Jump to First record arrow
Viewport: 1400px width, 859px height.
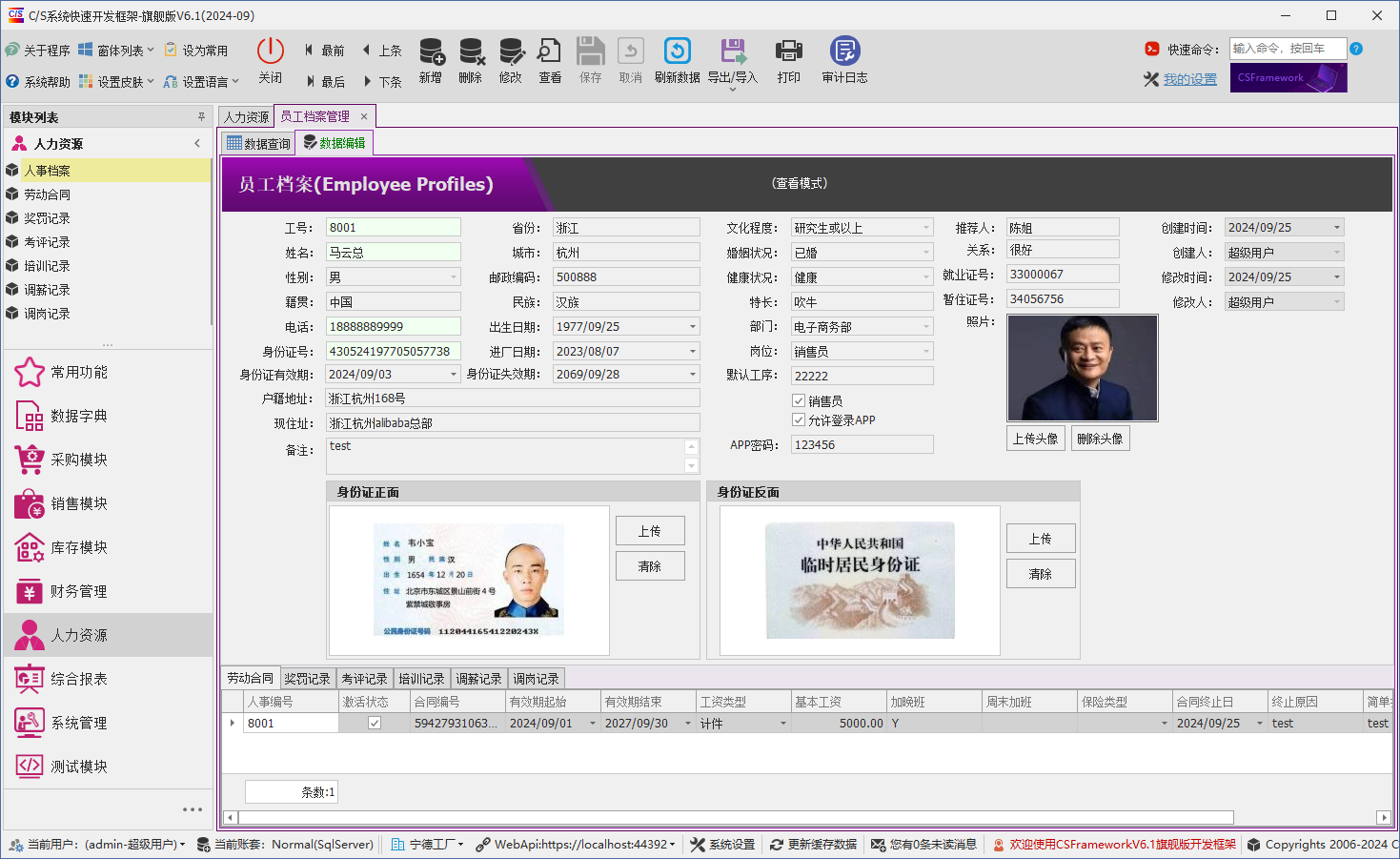(309, 50)
